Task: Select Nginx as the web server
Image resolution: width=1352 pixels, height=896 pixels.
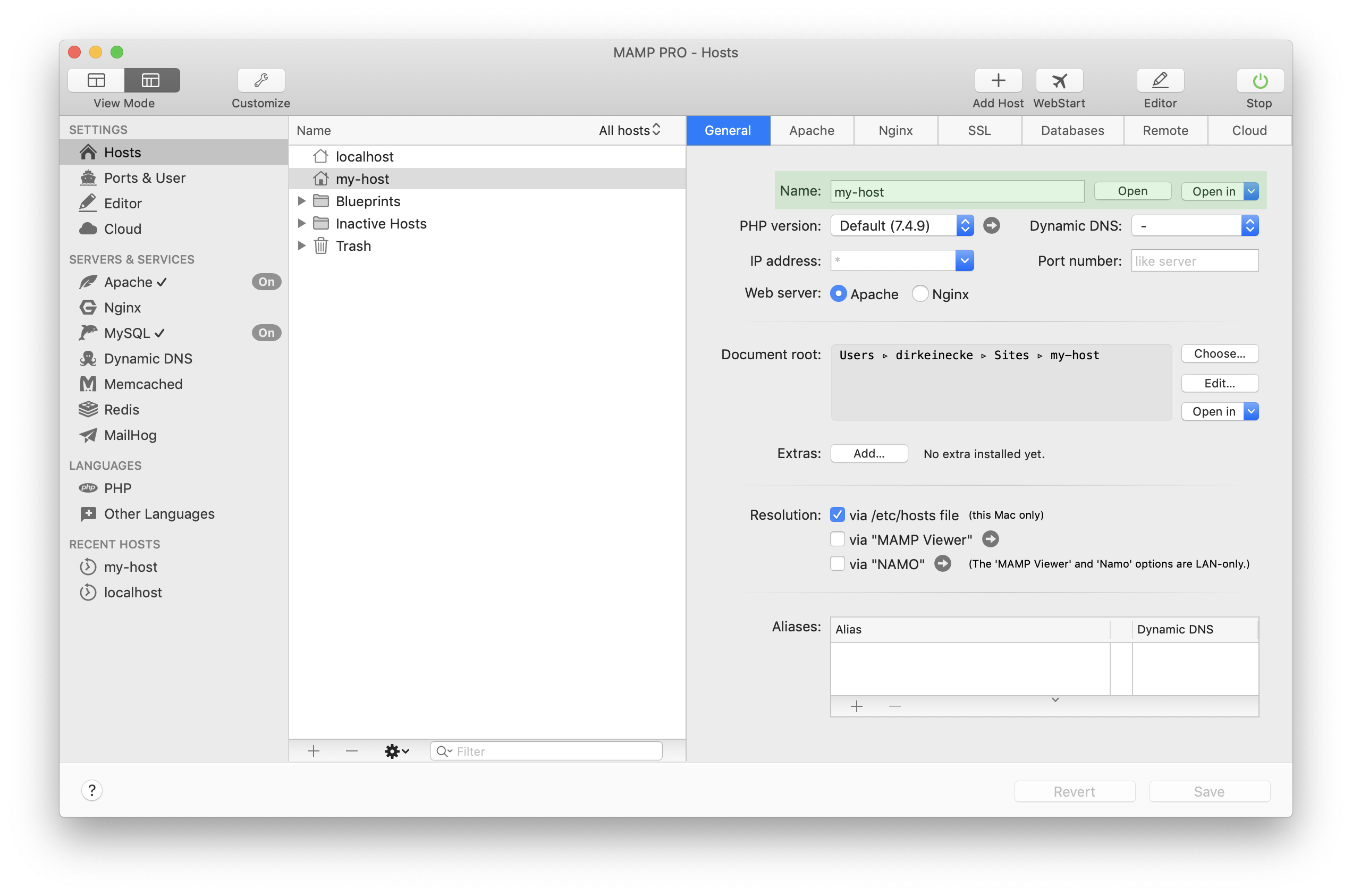Action: (x=919, y=294)
